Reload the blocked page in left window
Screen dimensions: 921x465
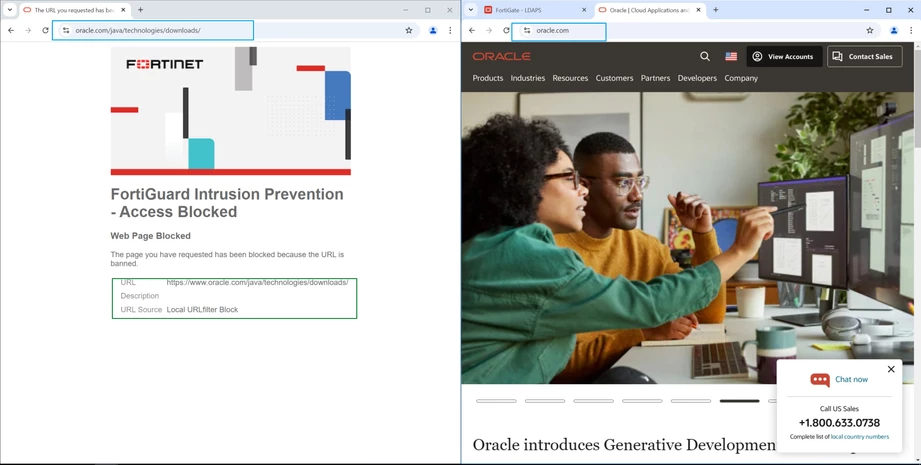(x=45, y=31)
